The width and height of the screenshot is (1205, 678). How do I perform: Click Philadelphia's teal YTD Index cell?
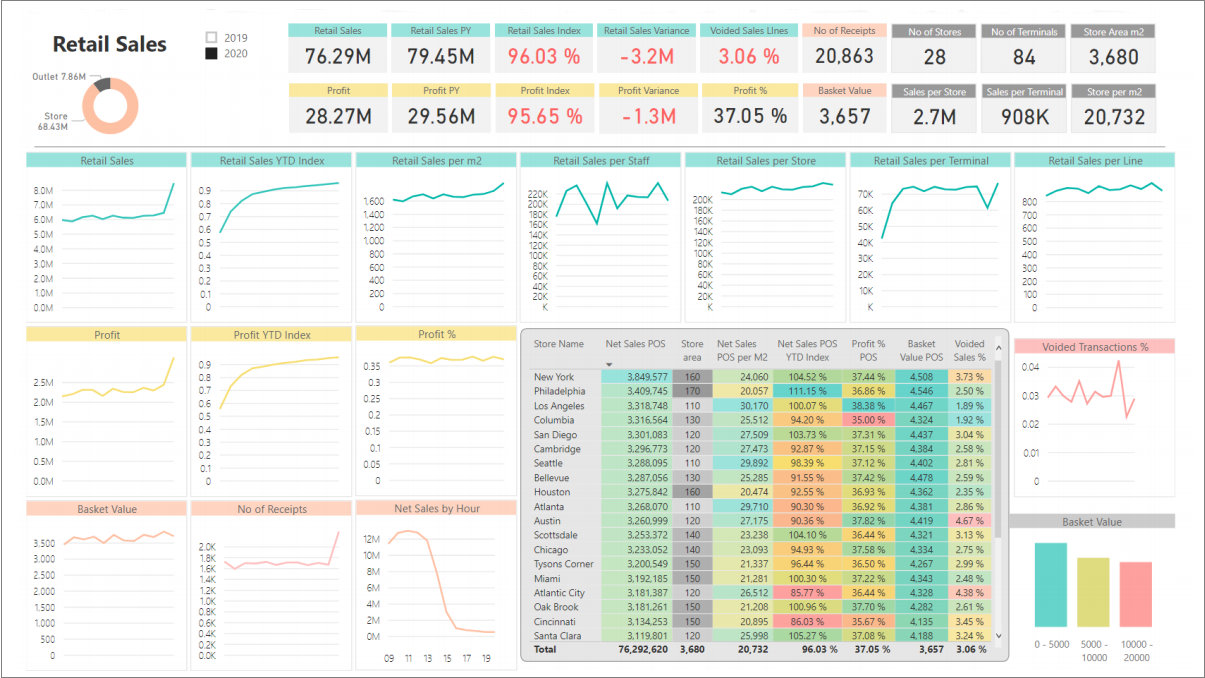coord(807,391)
